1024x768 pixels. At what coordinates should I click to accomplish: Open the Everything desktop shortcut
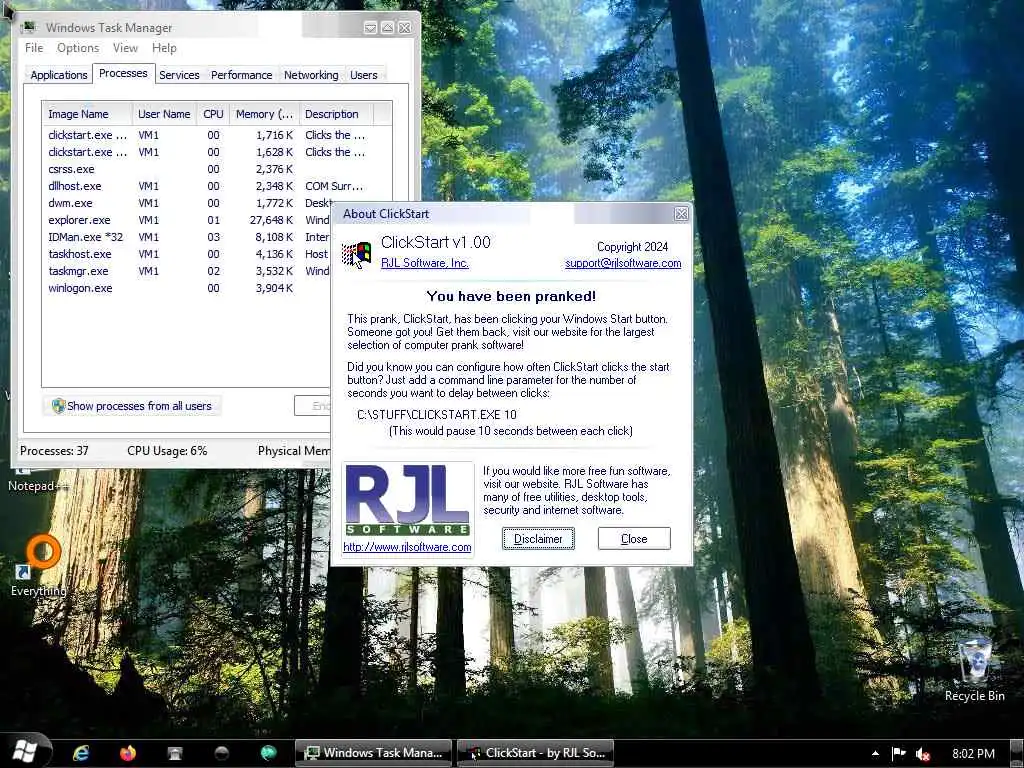click(39, 566)
